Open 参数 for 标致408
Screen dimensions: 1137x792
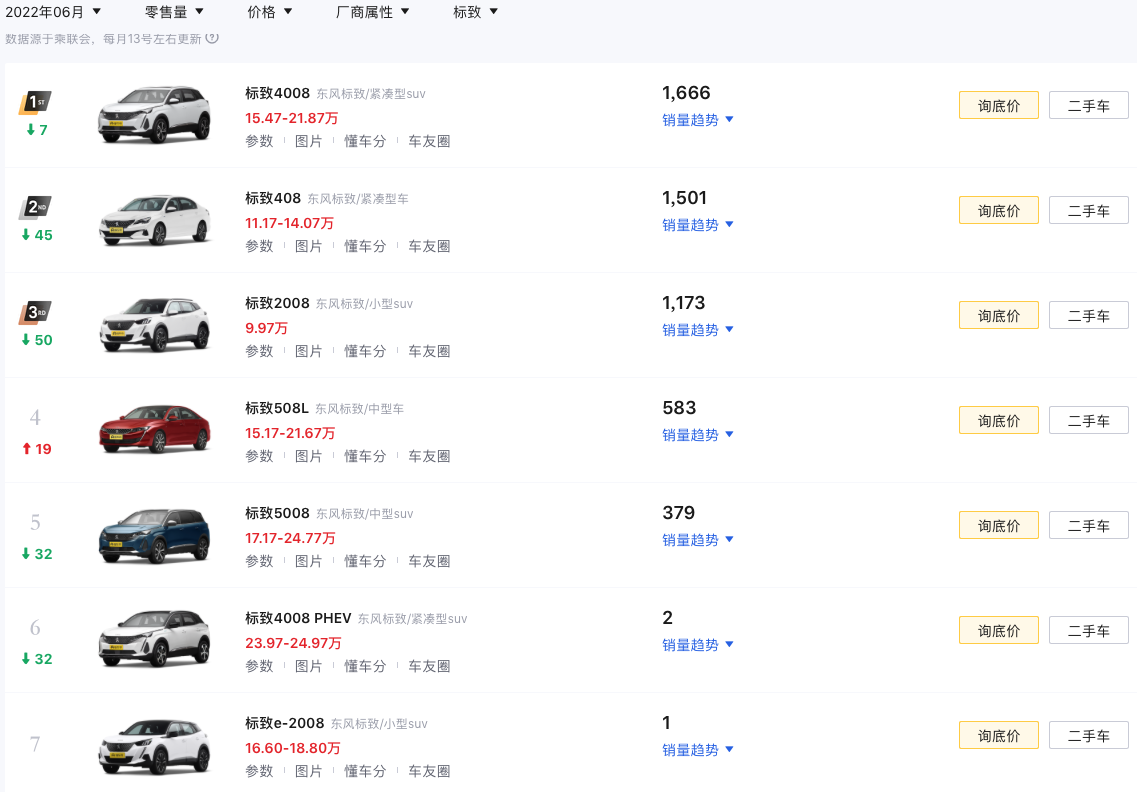pos(259,247)
